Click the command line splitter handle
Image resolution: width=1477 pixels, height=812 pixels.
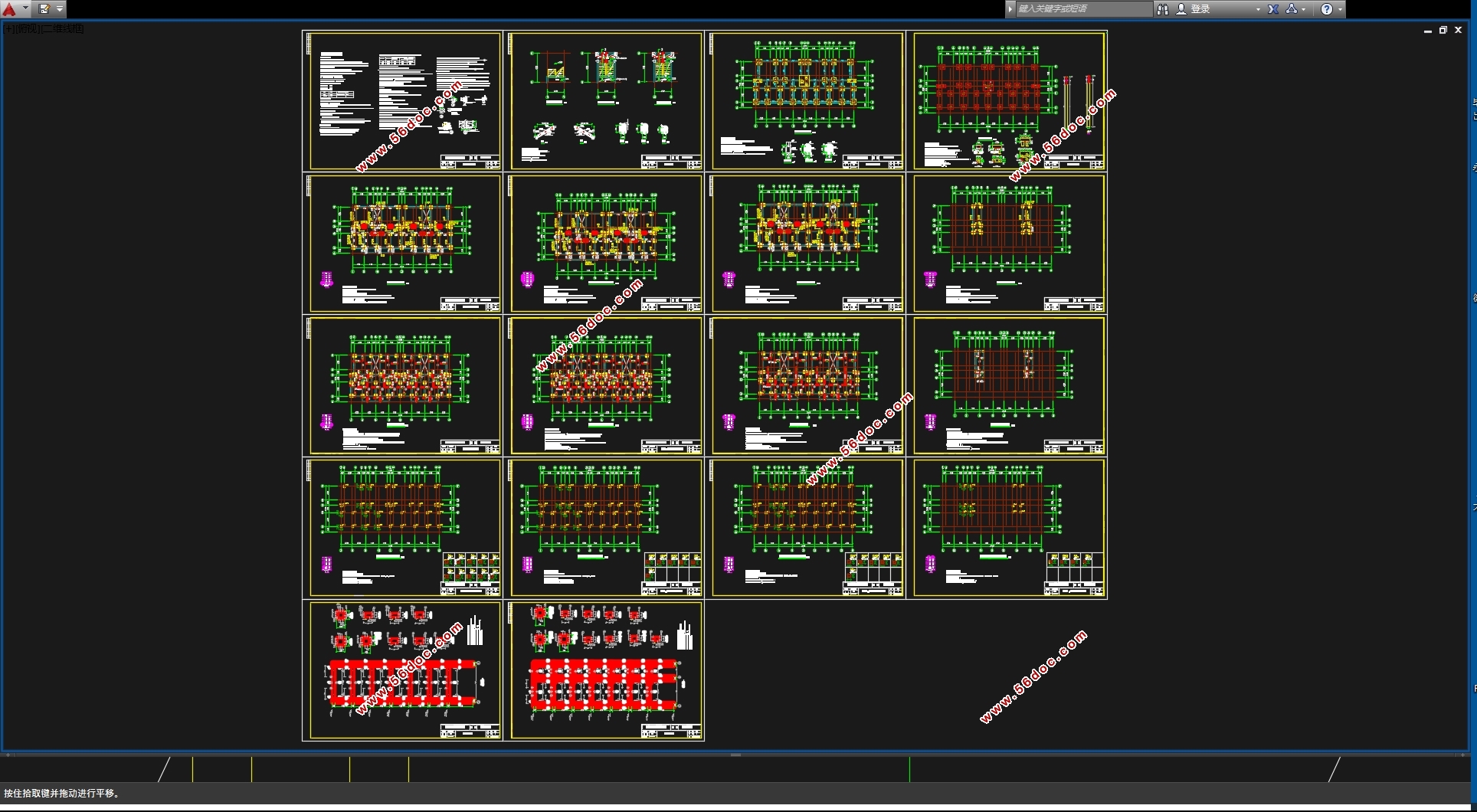735,755
